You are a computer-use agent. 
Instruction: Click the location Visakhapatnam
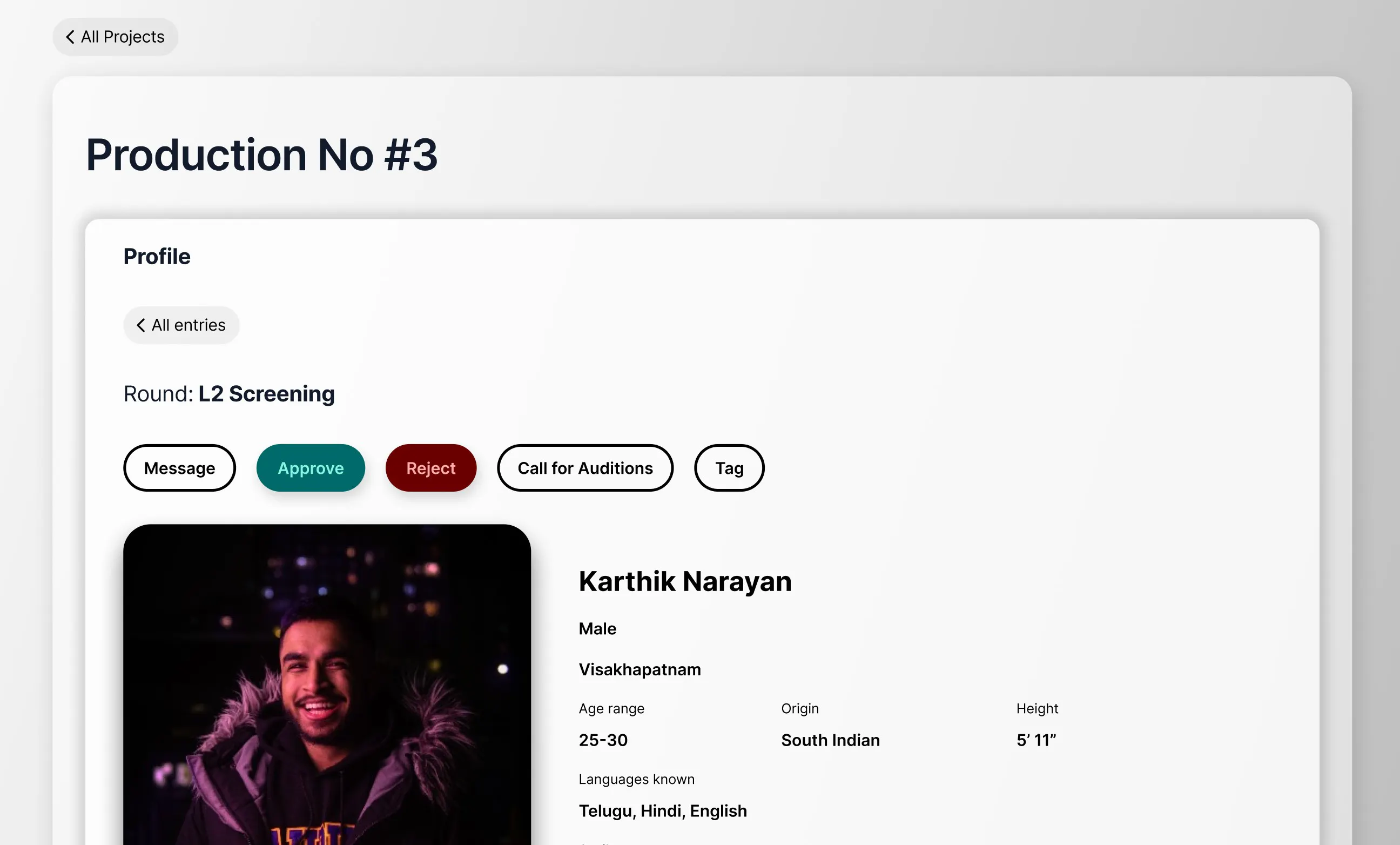tap(640, 669)
